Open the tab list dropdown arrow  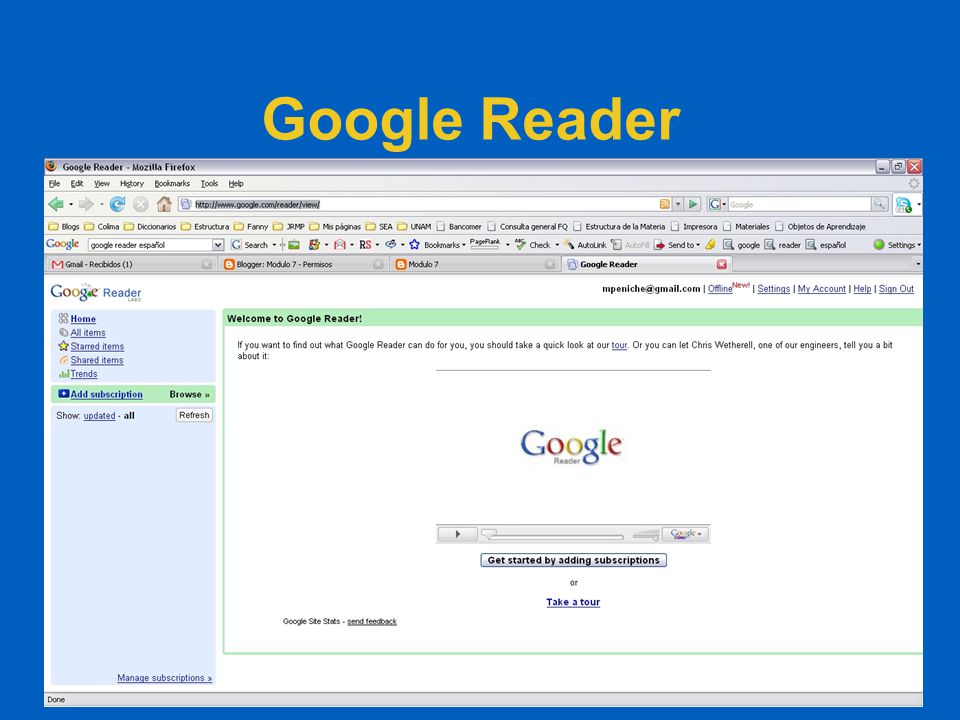point(917,264)
